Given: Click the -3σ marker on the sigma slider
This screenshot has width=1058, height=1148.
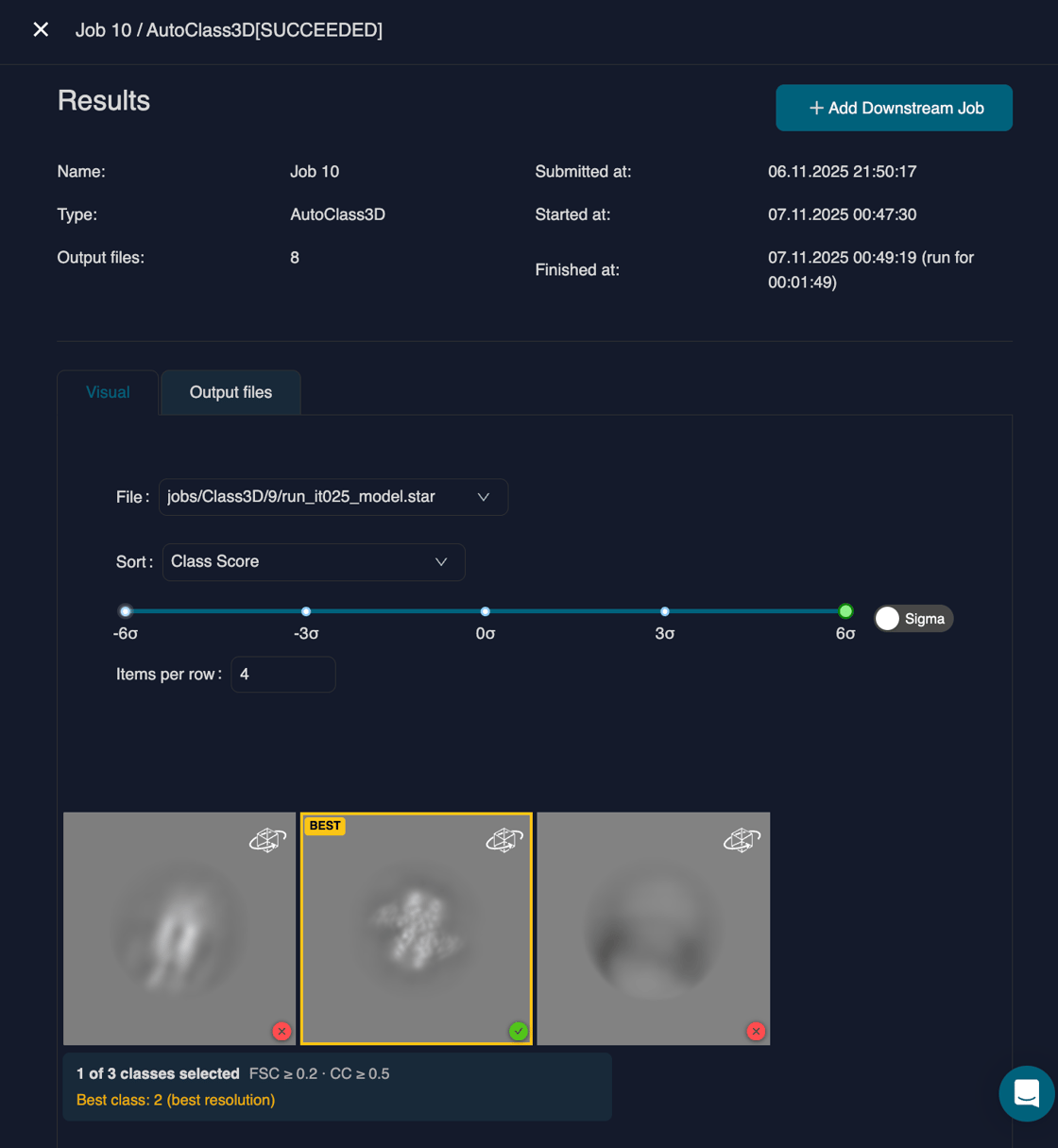Looking at the screenshot, I should click(x=305, y=611).
